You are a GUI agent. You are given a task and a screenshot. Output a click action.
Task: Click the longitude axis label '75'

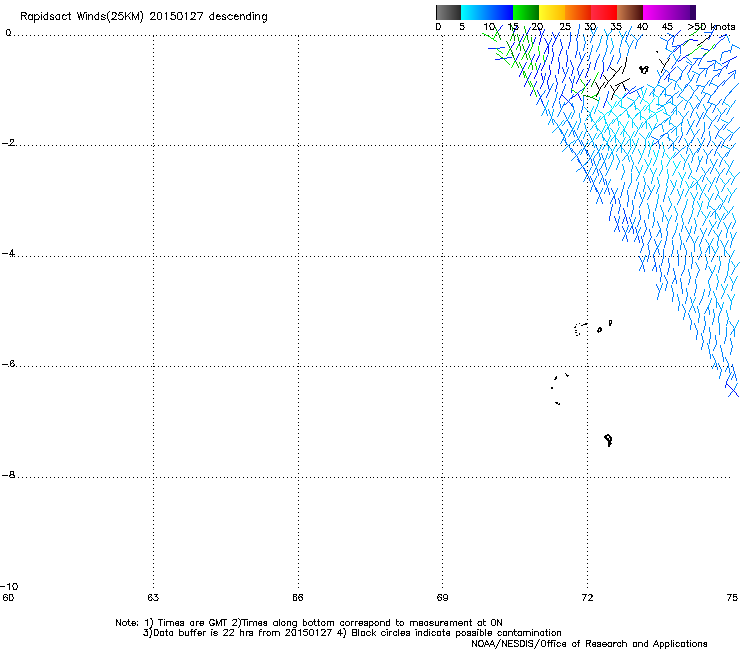point(732,598)
